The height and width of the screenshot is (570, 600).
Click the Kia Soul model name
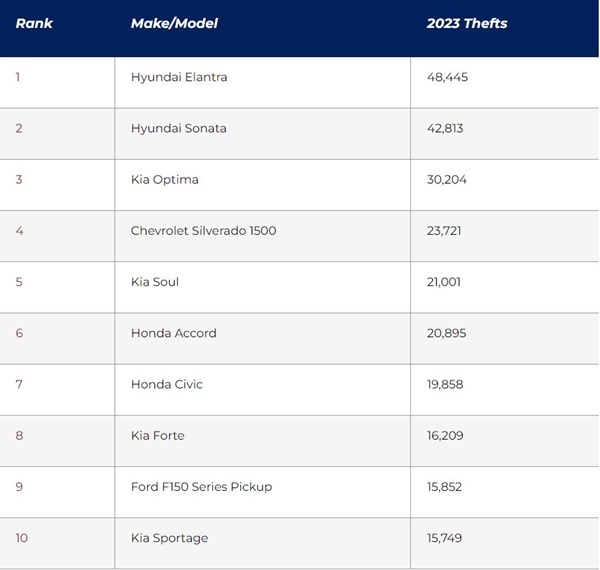[155, 282]
